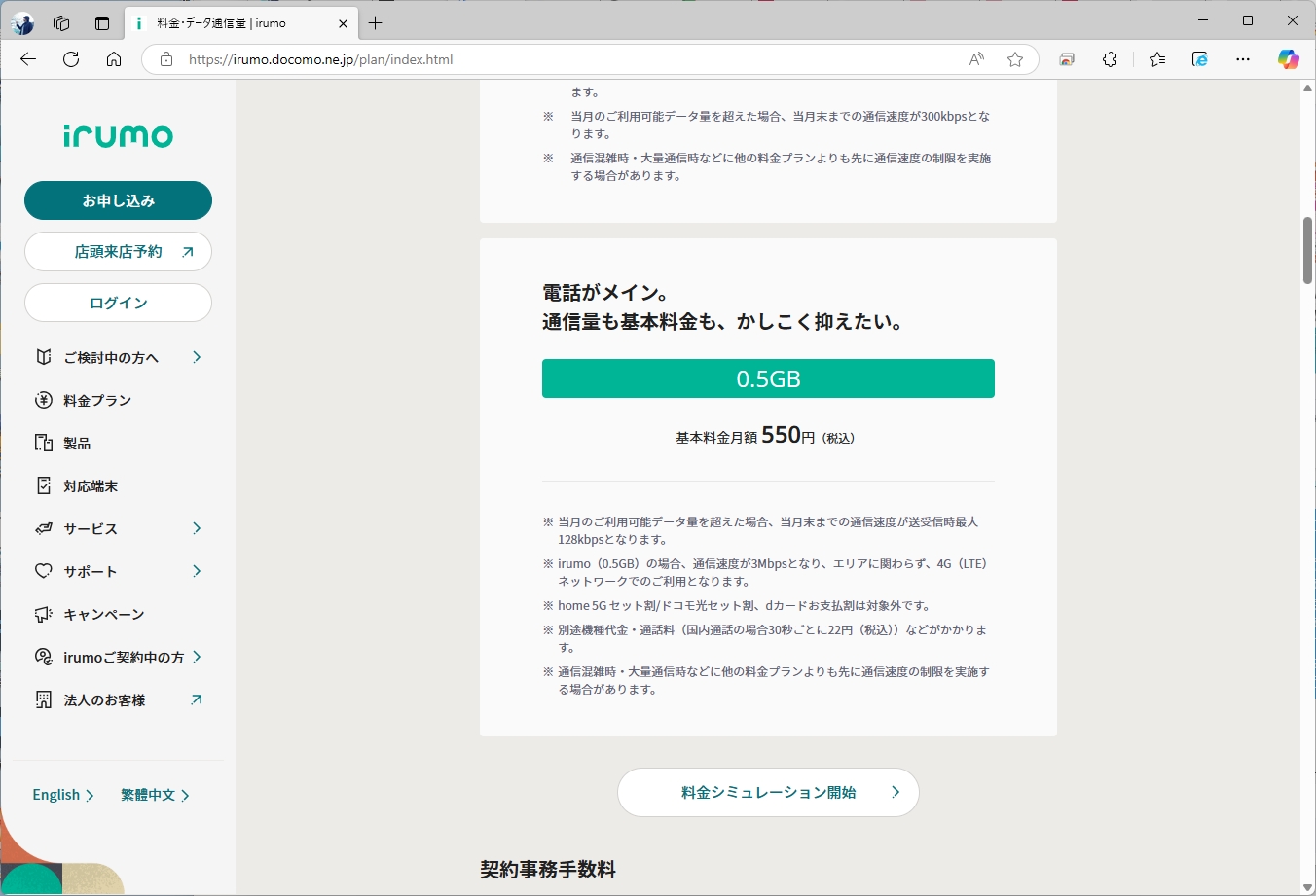This screenshot has width=1316, height=896.
Task: Open Edge Settings and more menu
Action: pyautogui.click(x=1243, y=59)
